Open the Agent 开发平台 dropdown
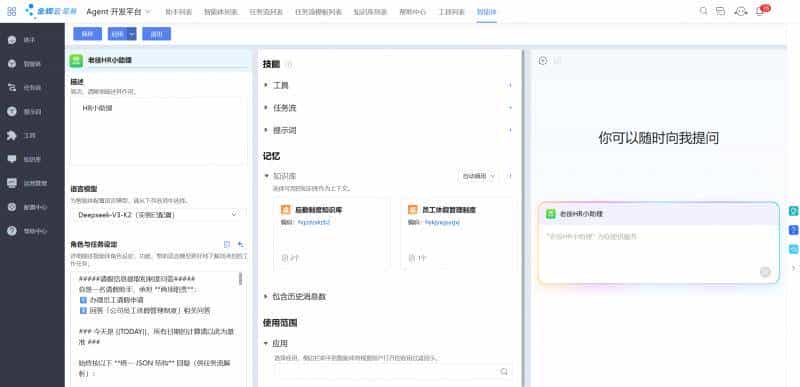The width and height of the screenshot is (800, 387). pos(118,11)
